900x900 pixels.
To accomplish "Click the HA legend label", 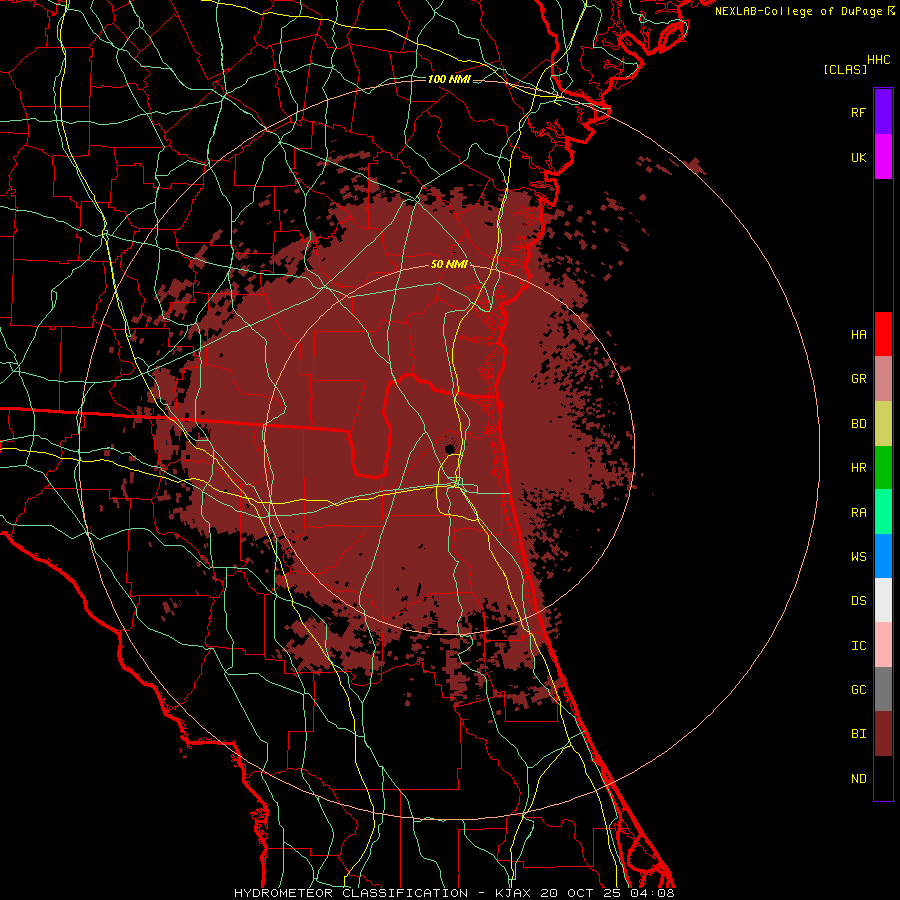I will point(859,335).
